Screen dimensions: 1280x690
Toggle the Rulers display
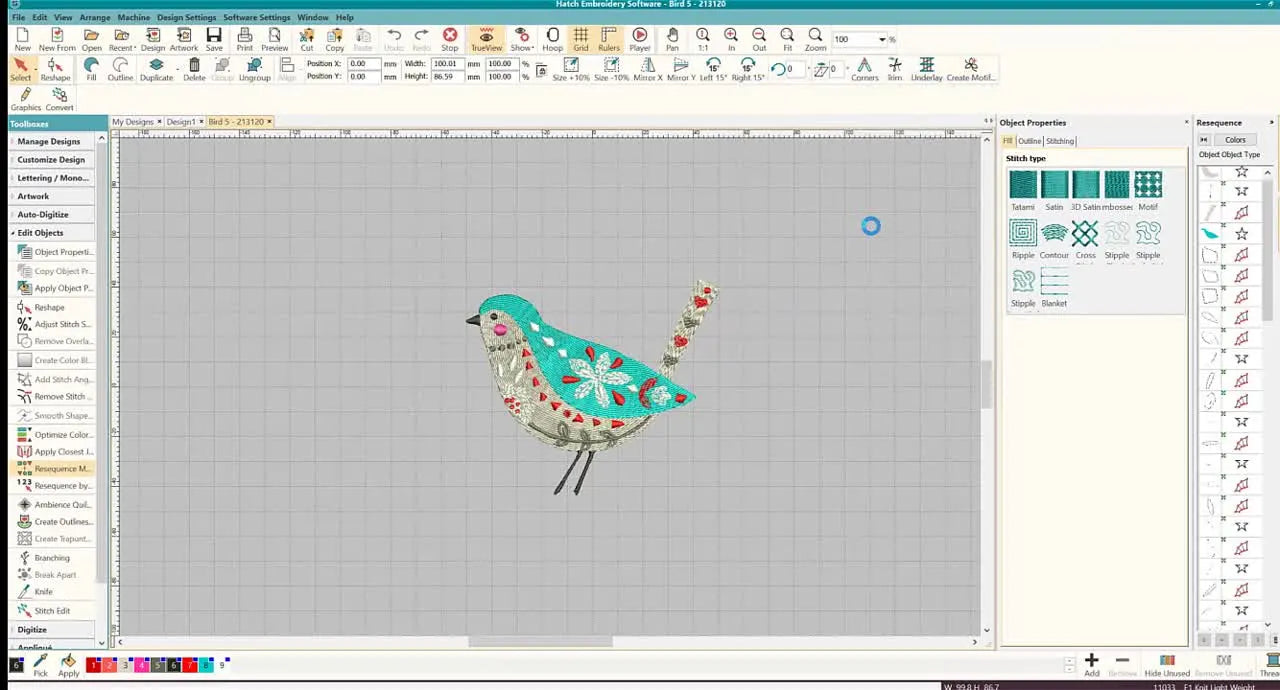click(x=608, y=39)
